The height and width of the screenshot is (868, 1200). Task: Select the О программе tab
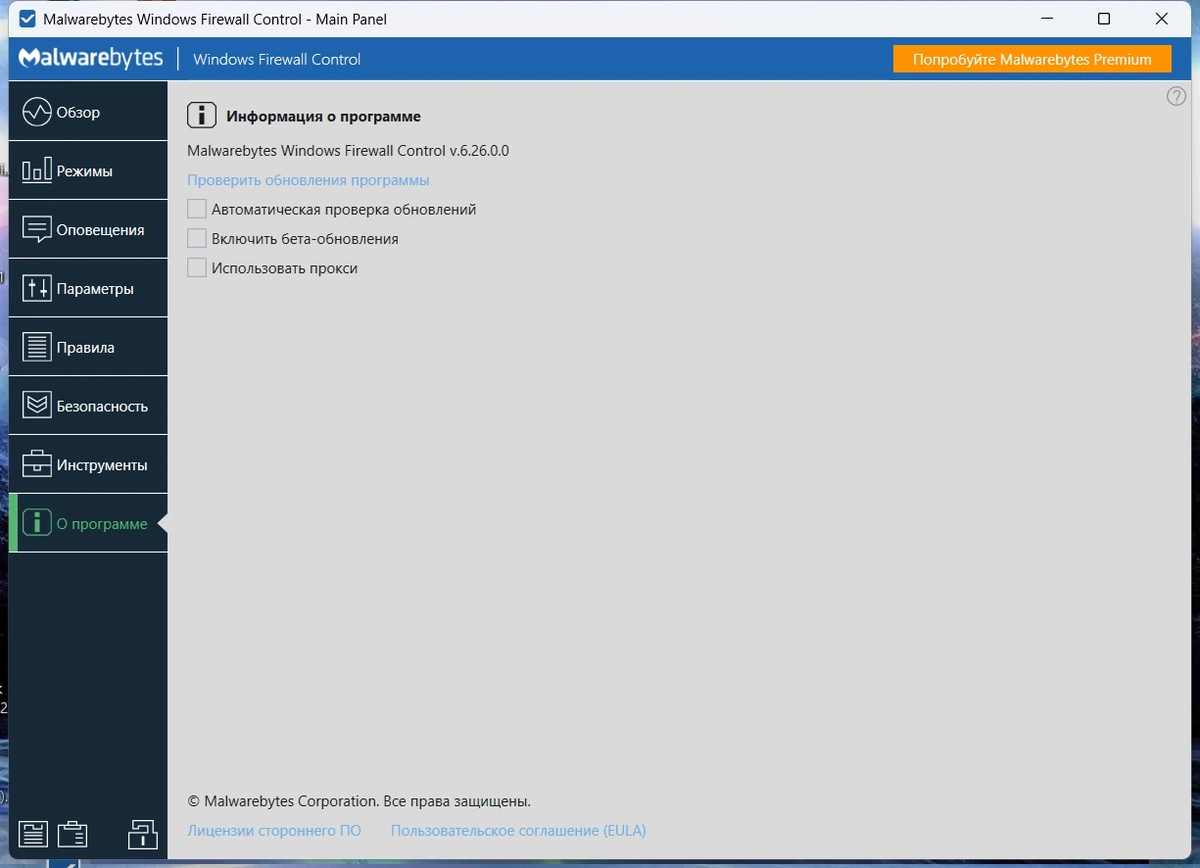click(88, 524)
